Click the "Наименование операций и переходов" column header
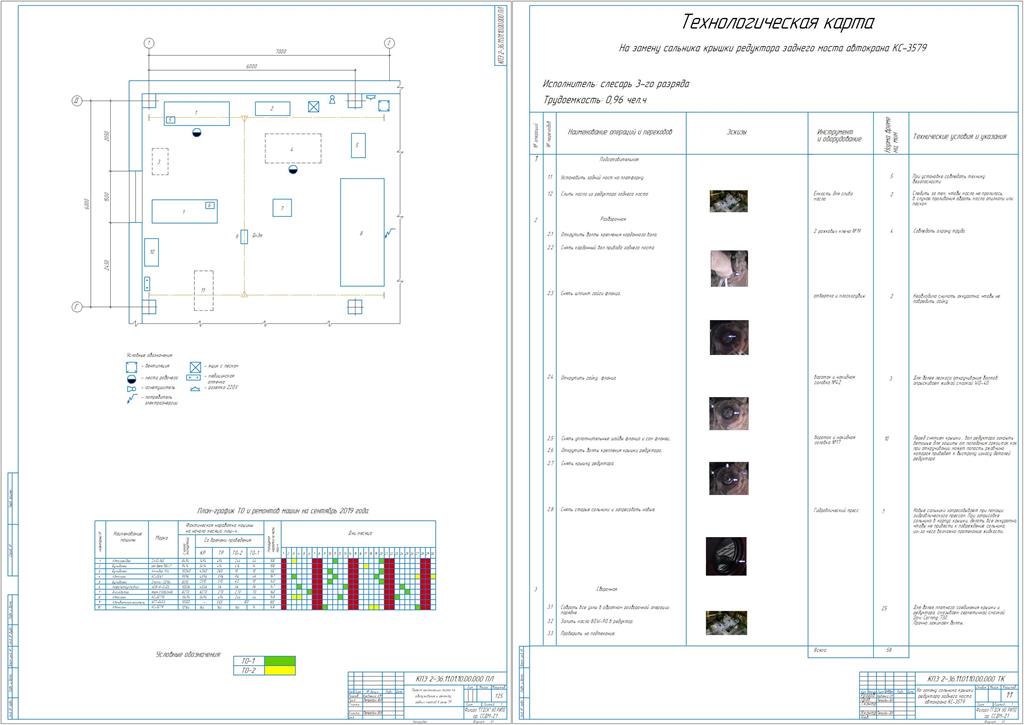Viewport: 1024px width, 725px height. (x=620, y=132)
